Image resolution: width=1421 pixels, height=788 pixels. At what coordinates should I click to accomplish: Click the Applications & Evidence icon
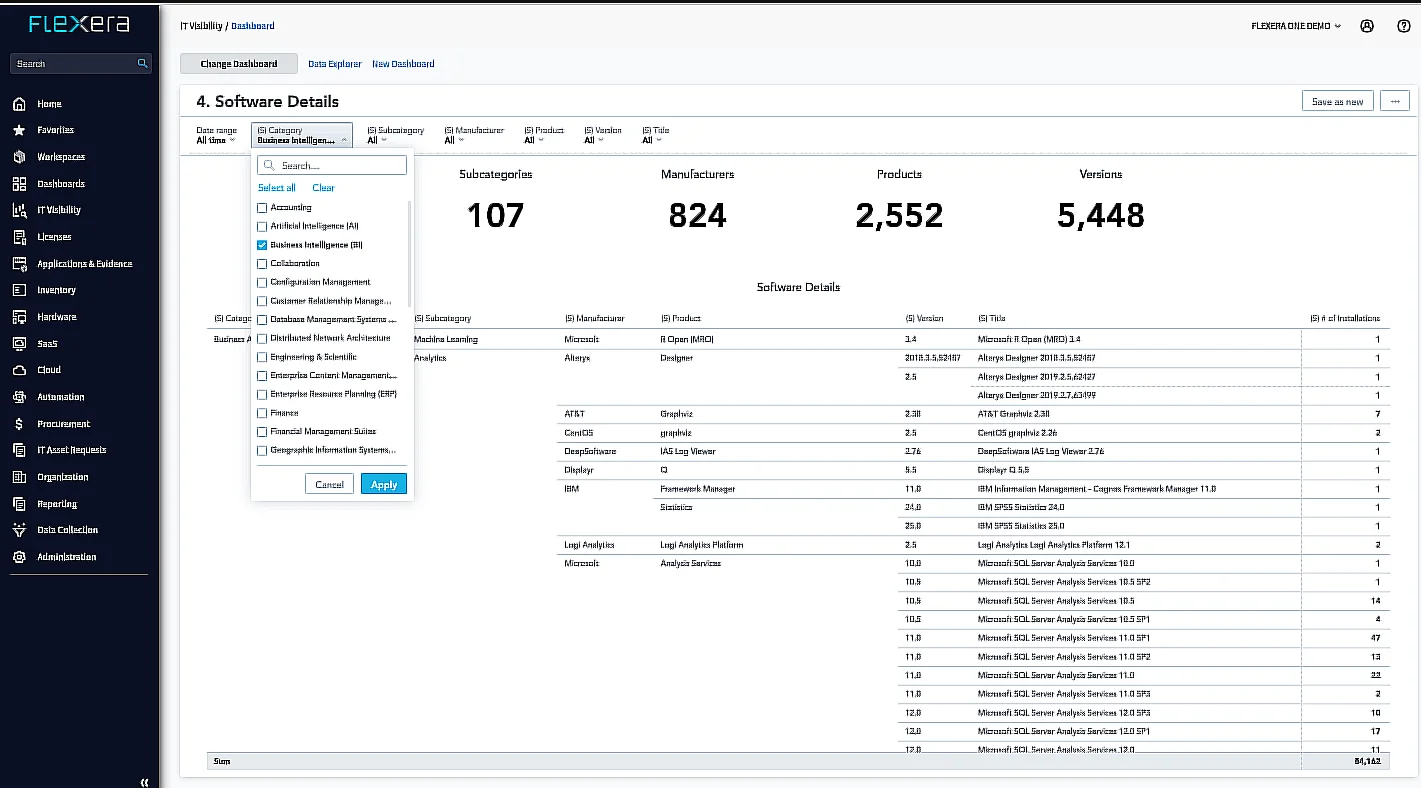pyautogui.click(x=18, y=264)
